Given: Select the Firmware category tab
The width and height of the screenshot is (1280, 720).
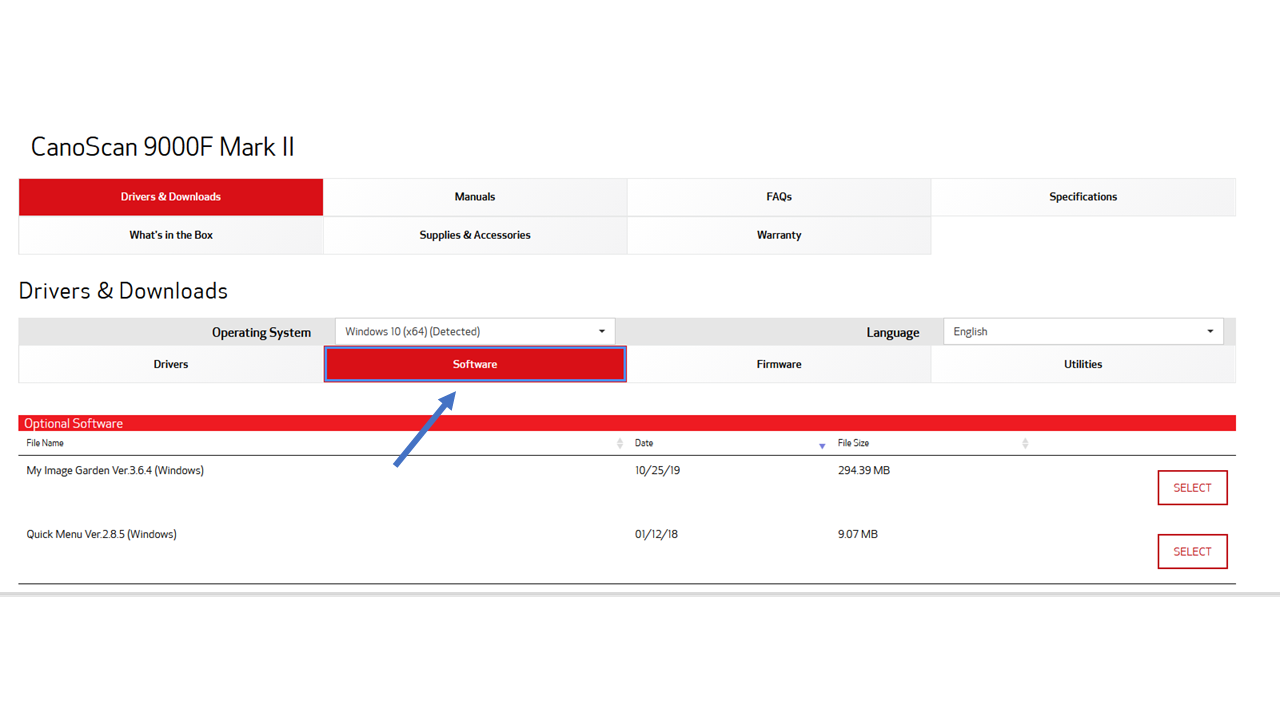Looking at the screenshot, I should click(x=779, y=364).
